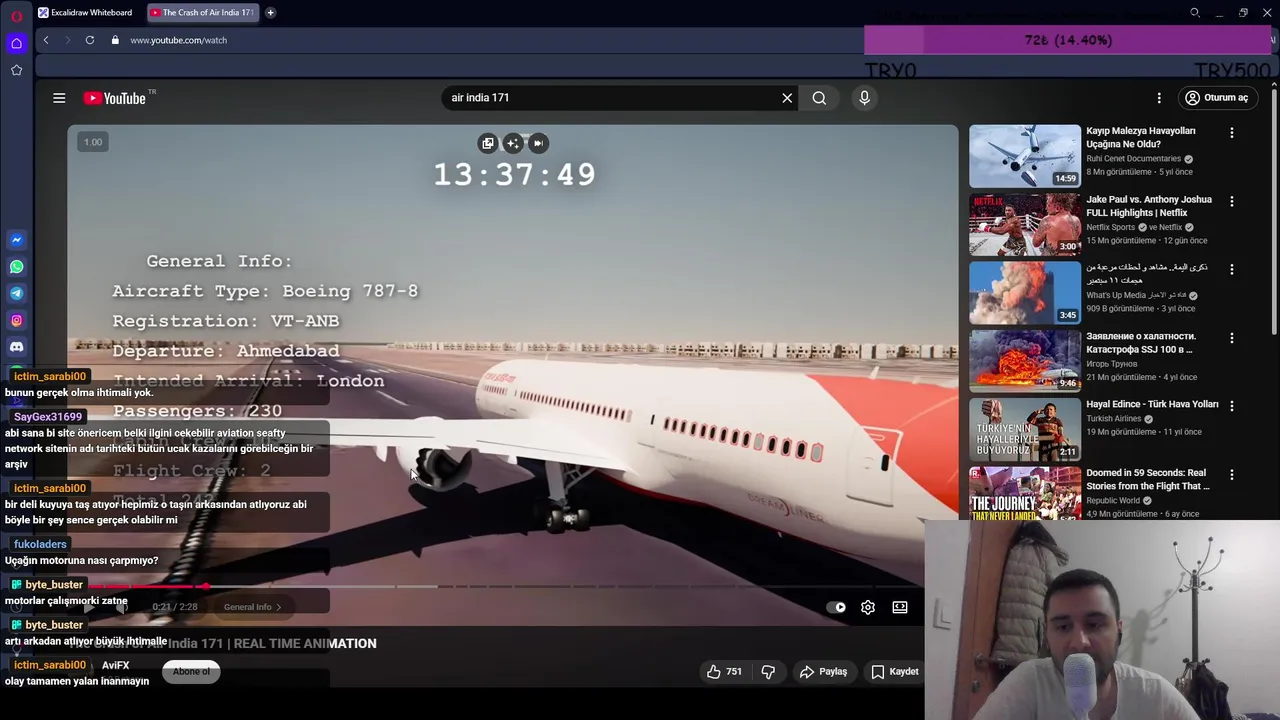
Task: Open YouTube settings three-dot menu
Action: 1159,98
